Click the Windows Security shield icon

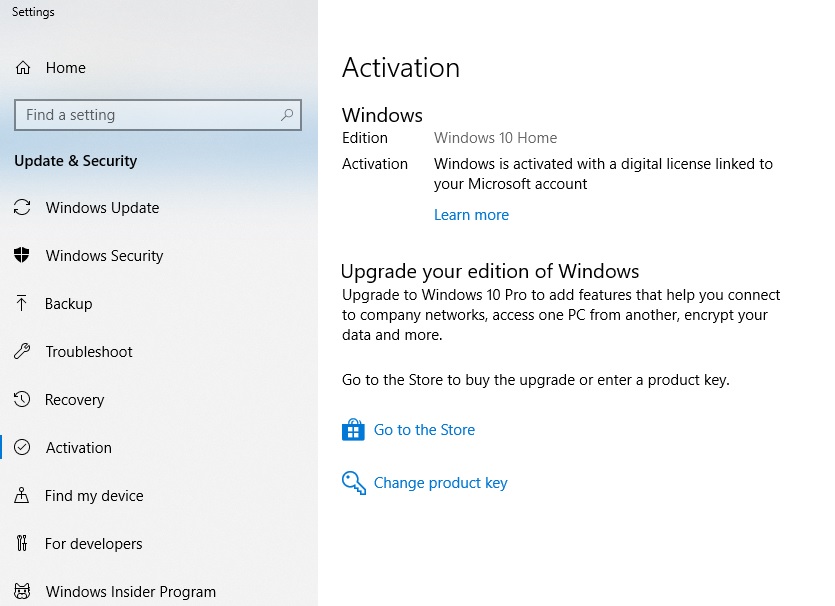(22, 255)
